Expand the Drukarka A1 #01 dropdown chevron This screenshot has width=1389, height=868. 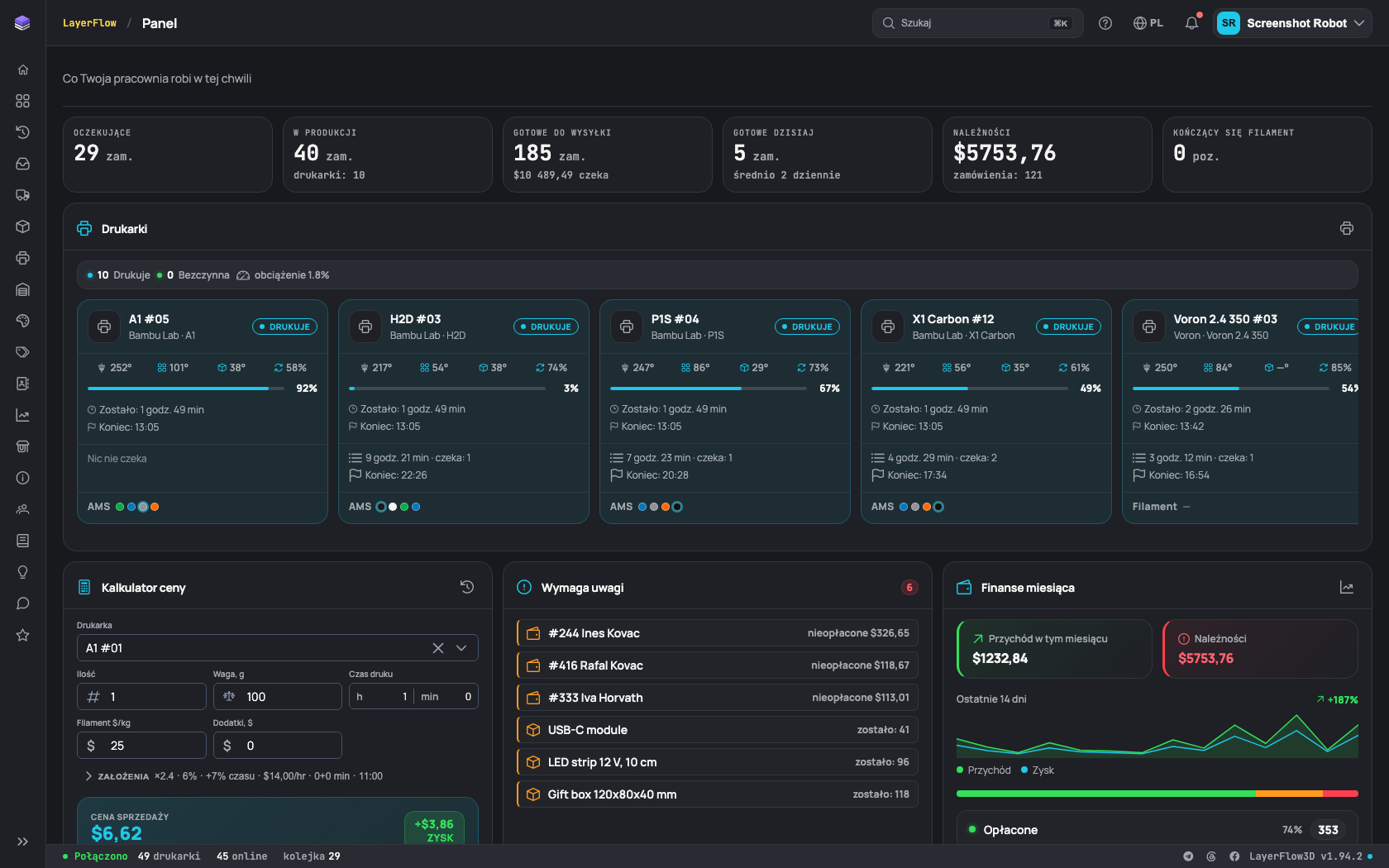461,648
